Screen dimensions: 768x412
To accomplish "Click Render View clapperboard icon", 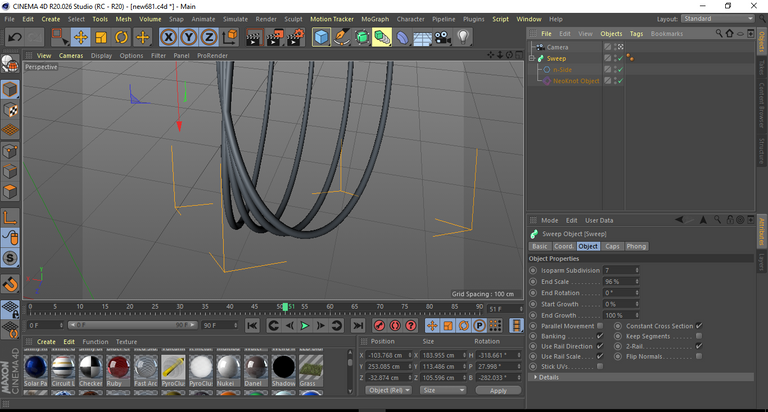I will pyautogui.click(x=254, y=37).
